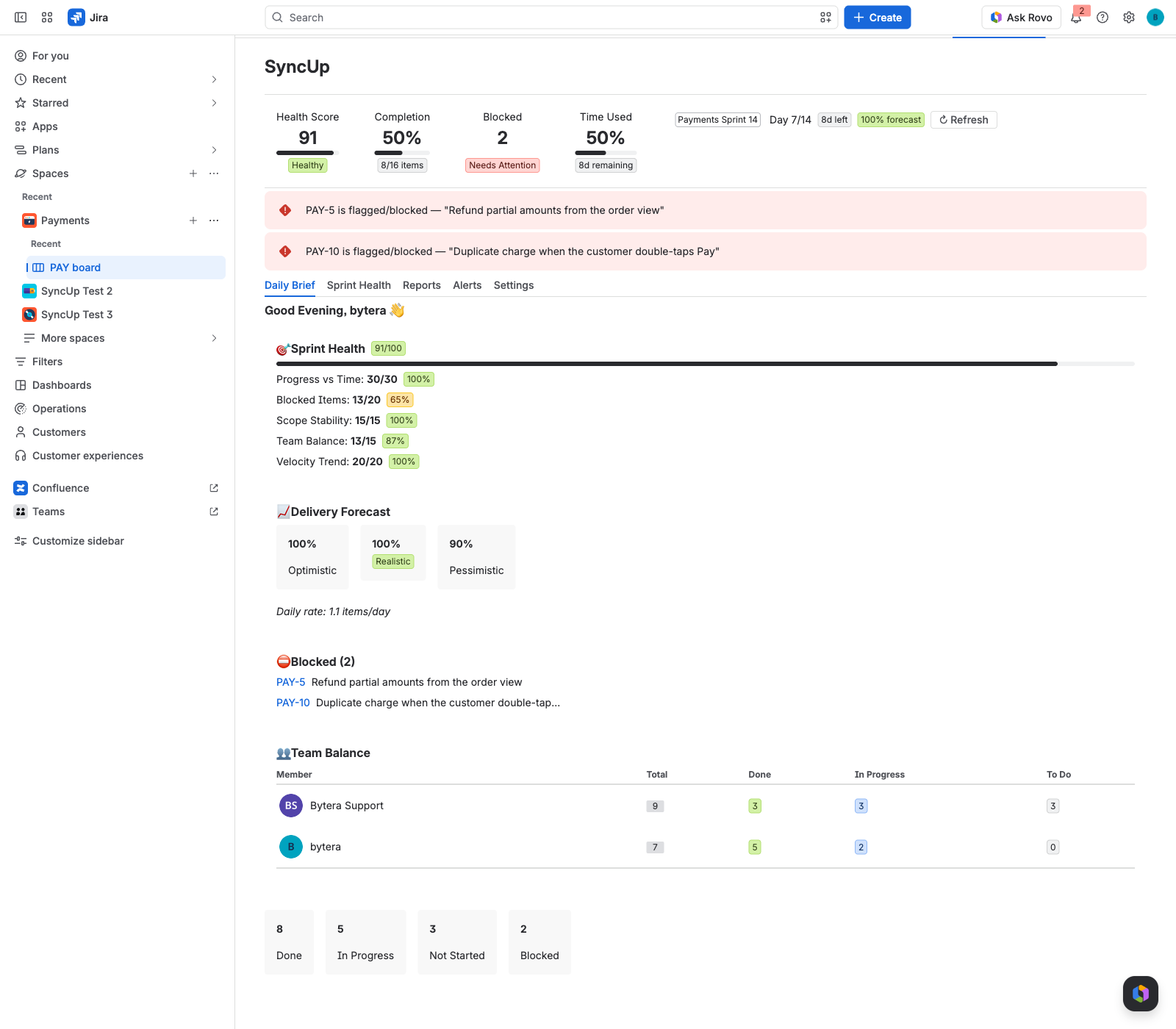Open notifications bell icon
1176x1029 pixels.
(1076, 18)
